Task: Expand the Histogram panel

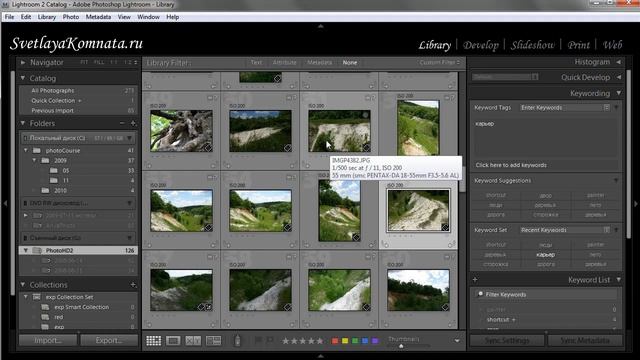Action: click(x=619, y=62)
